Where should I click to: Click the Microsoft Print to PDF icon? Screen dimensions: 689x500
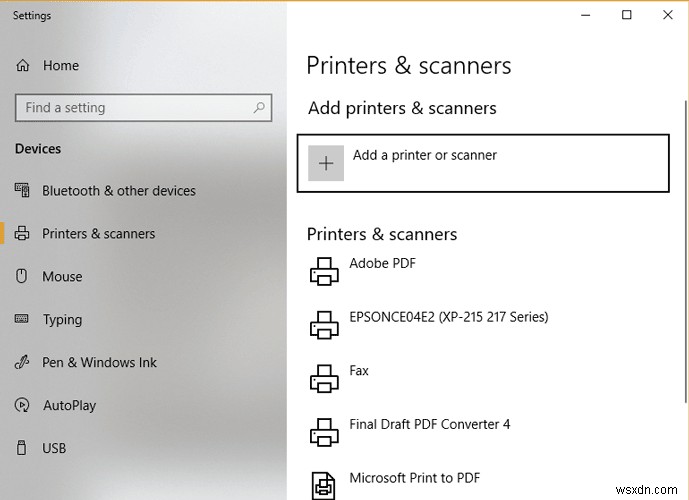point(323,485)
